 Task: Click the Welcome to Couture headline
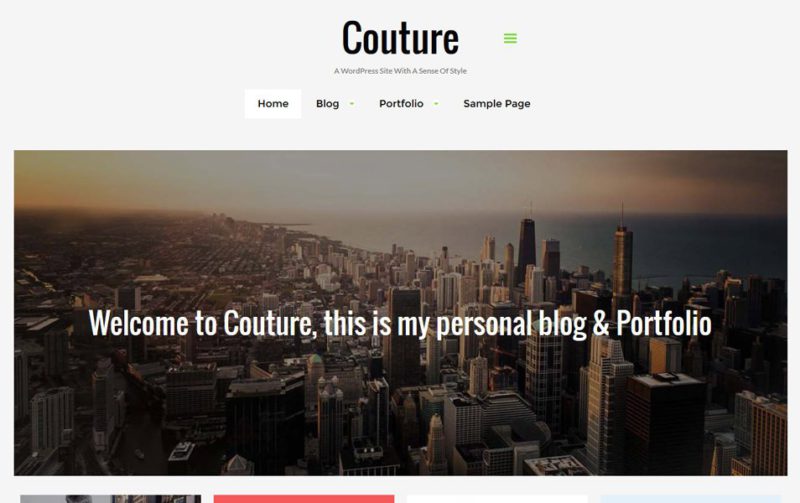pos(401,323)
